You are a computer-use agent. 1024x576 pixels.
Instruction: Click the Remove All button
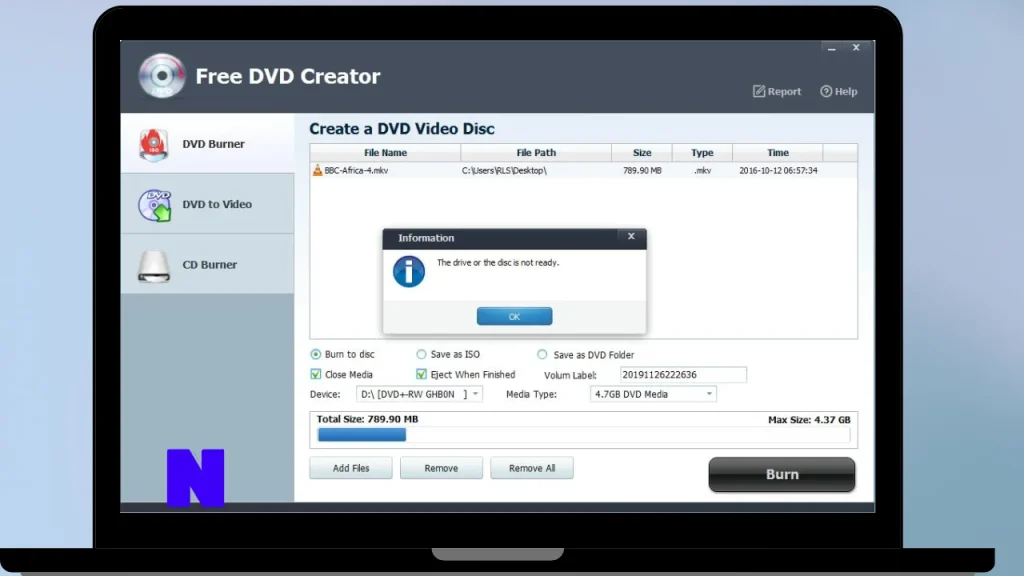(x=532, y=468)
